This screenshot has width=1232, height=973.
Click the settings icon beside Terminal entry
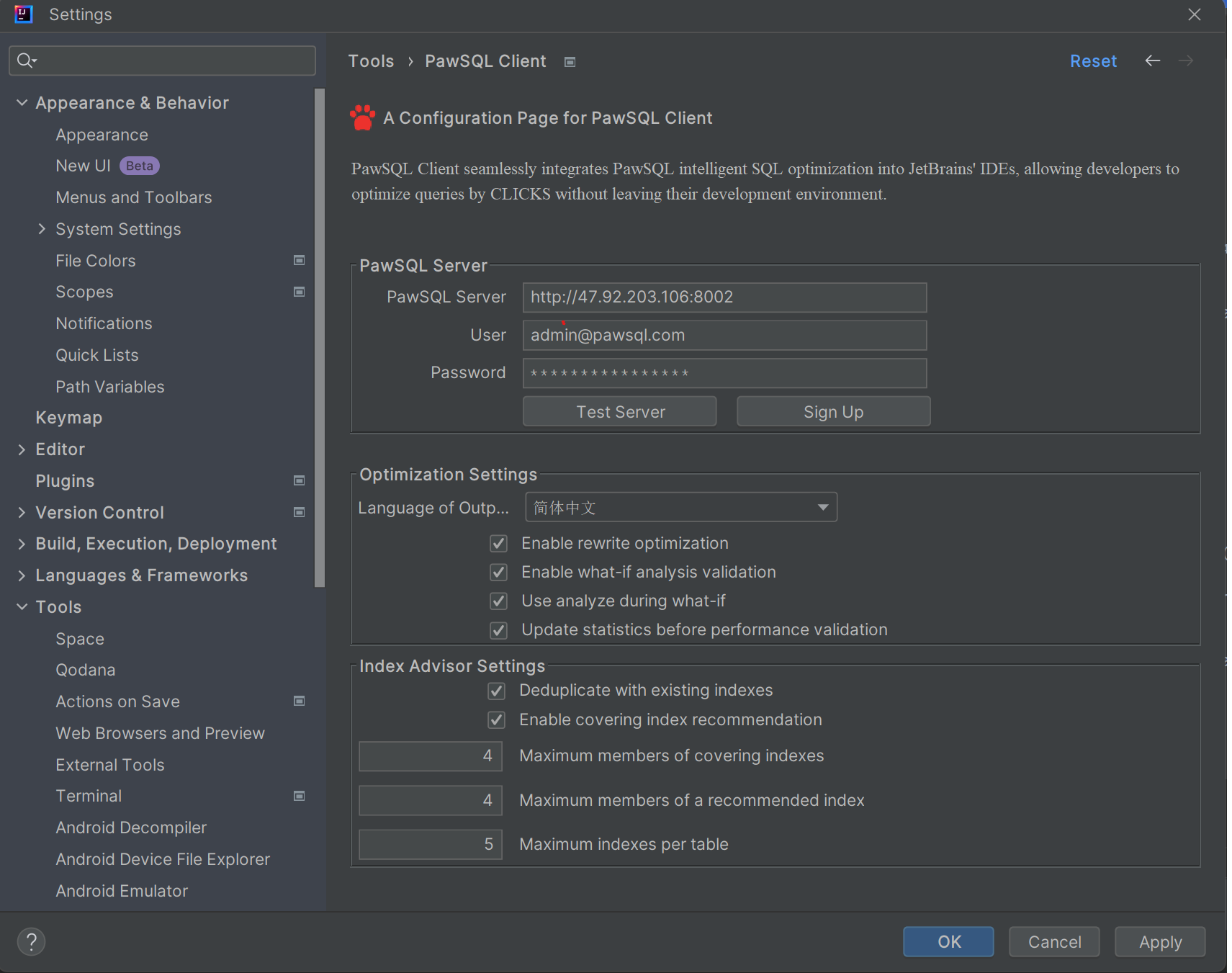click(x=299, y=796)
